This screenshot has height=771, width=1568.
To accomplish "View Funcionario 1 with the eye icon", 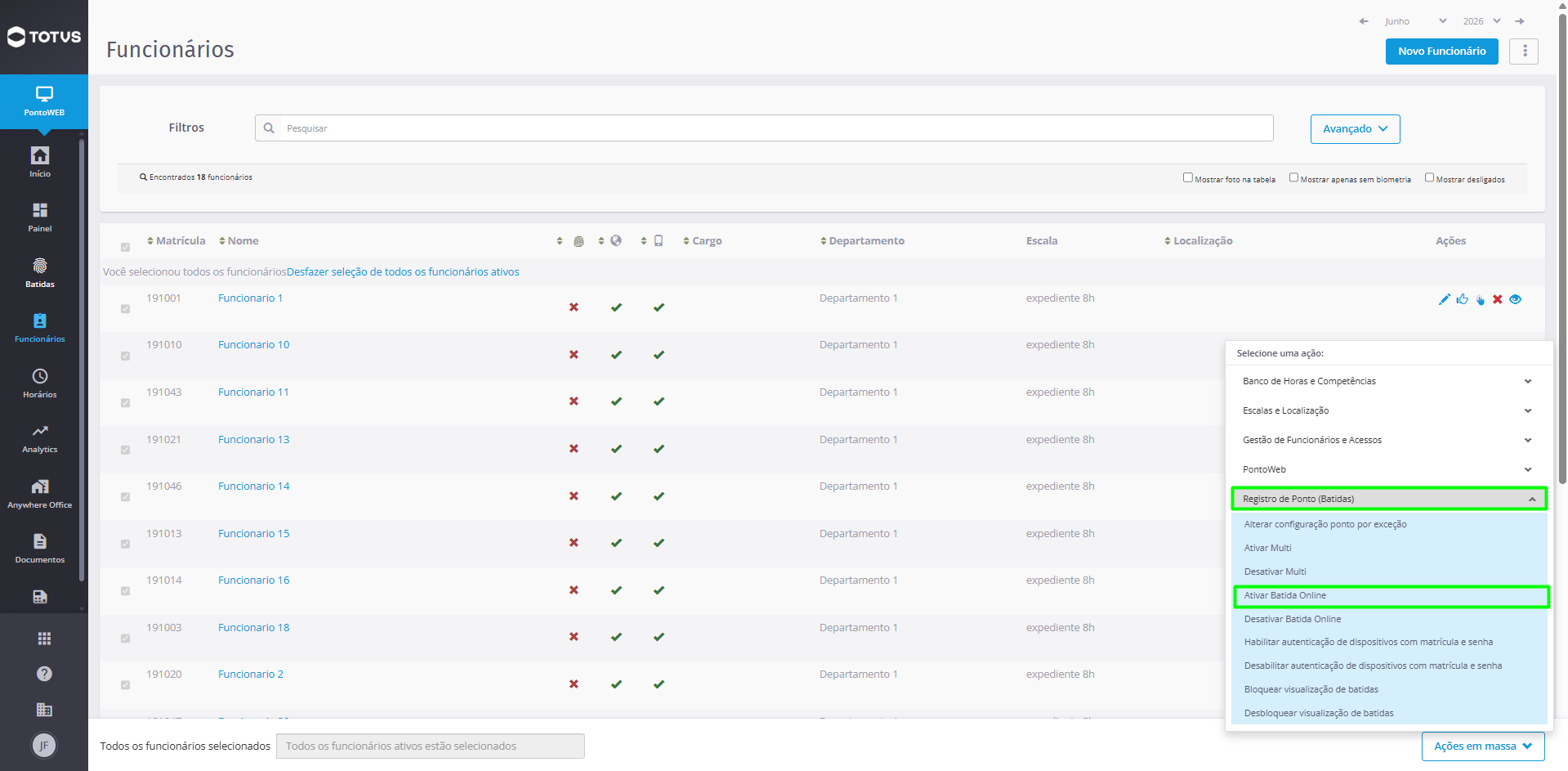I will (1516, 299).
